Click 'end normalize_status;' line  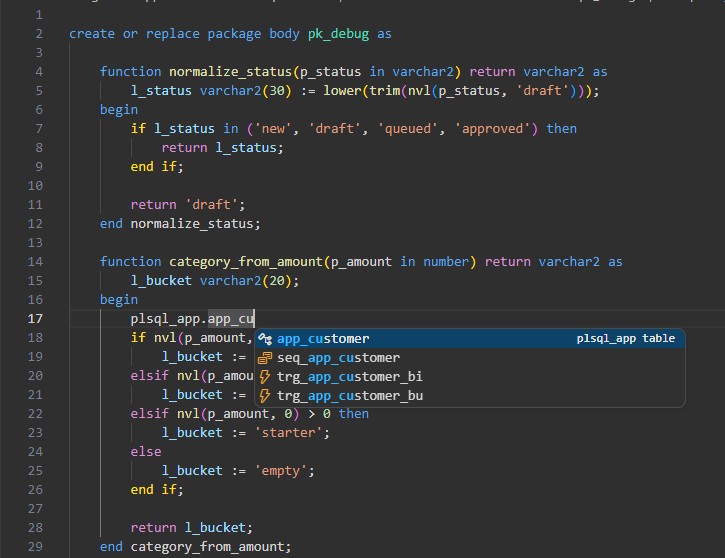(180, 224)
